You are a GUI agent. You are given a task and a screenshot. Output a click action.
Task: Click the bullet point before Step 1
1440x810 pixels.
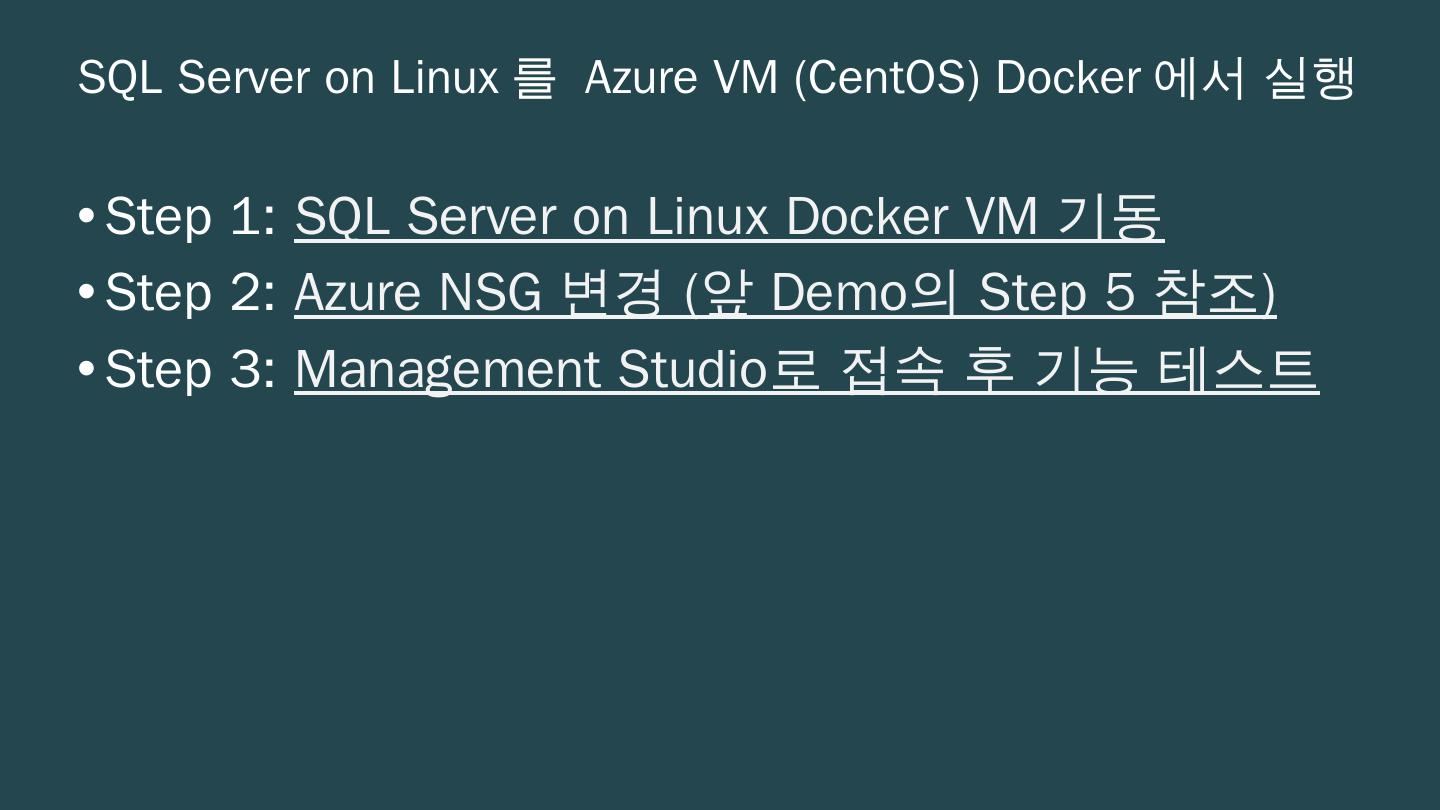click(87, 216)
